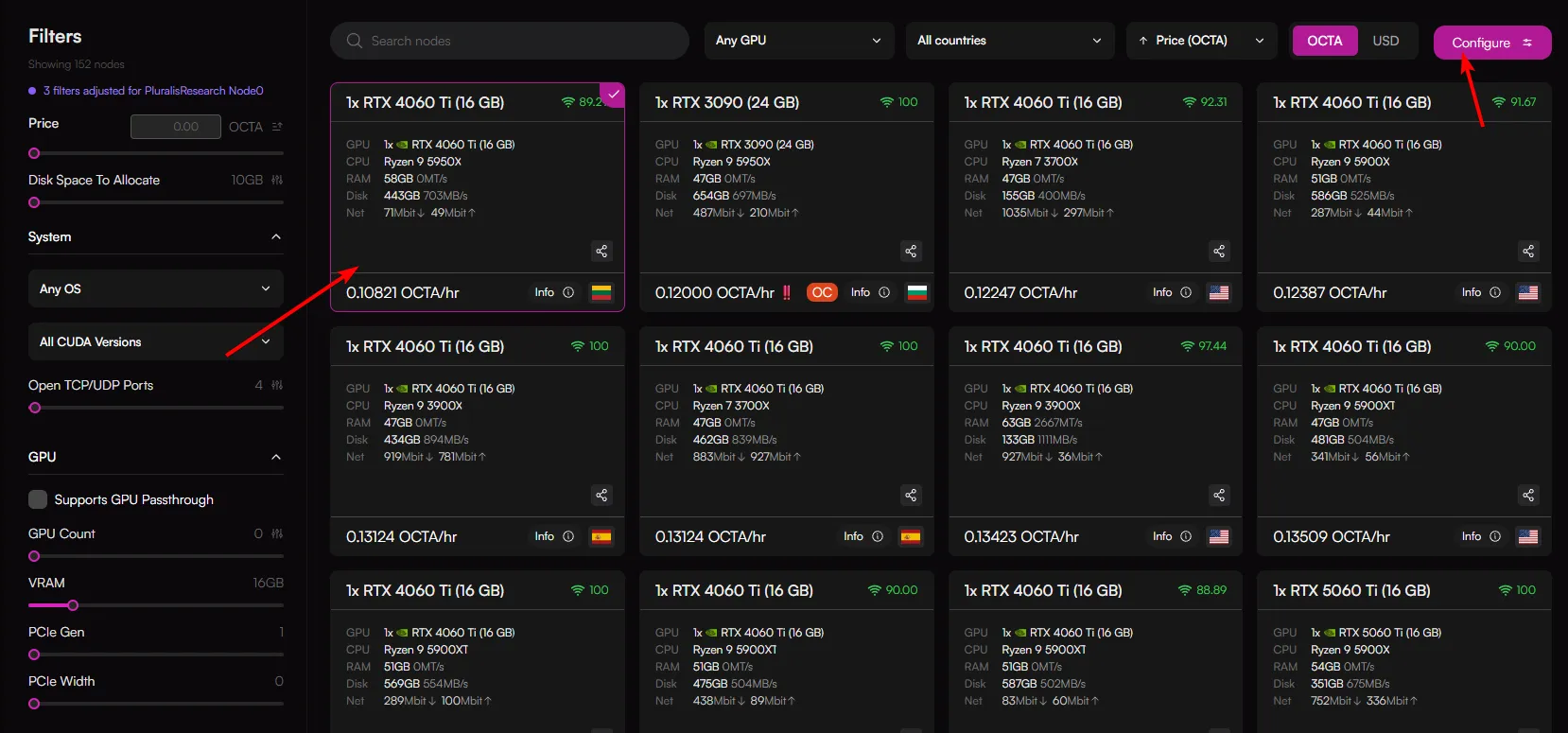The width and height of the screenshot is (1568, 733).
Task: Open the Any GPU dropdown
Action: [799, 41]
